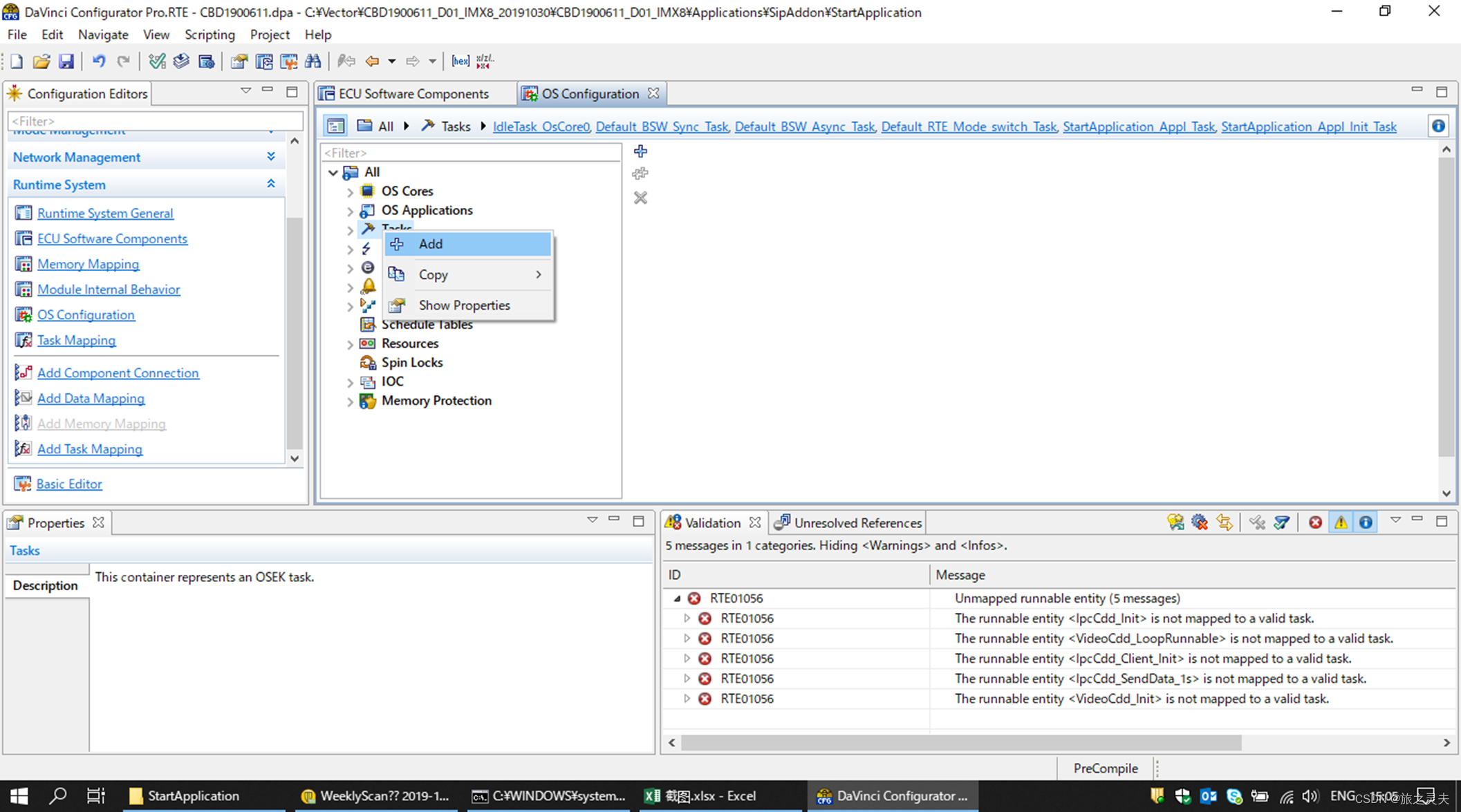Click the Validation horizontal scrollbar thumb

(961, 742)
